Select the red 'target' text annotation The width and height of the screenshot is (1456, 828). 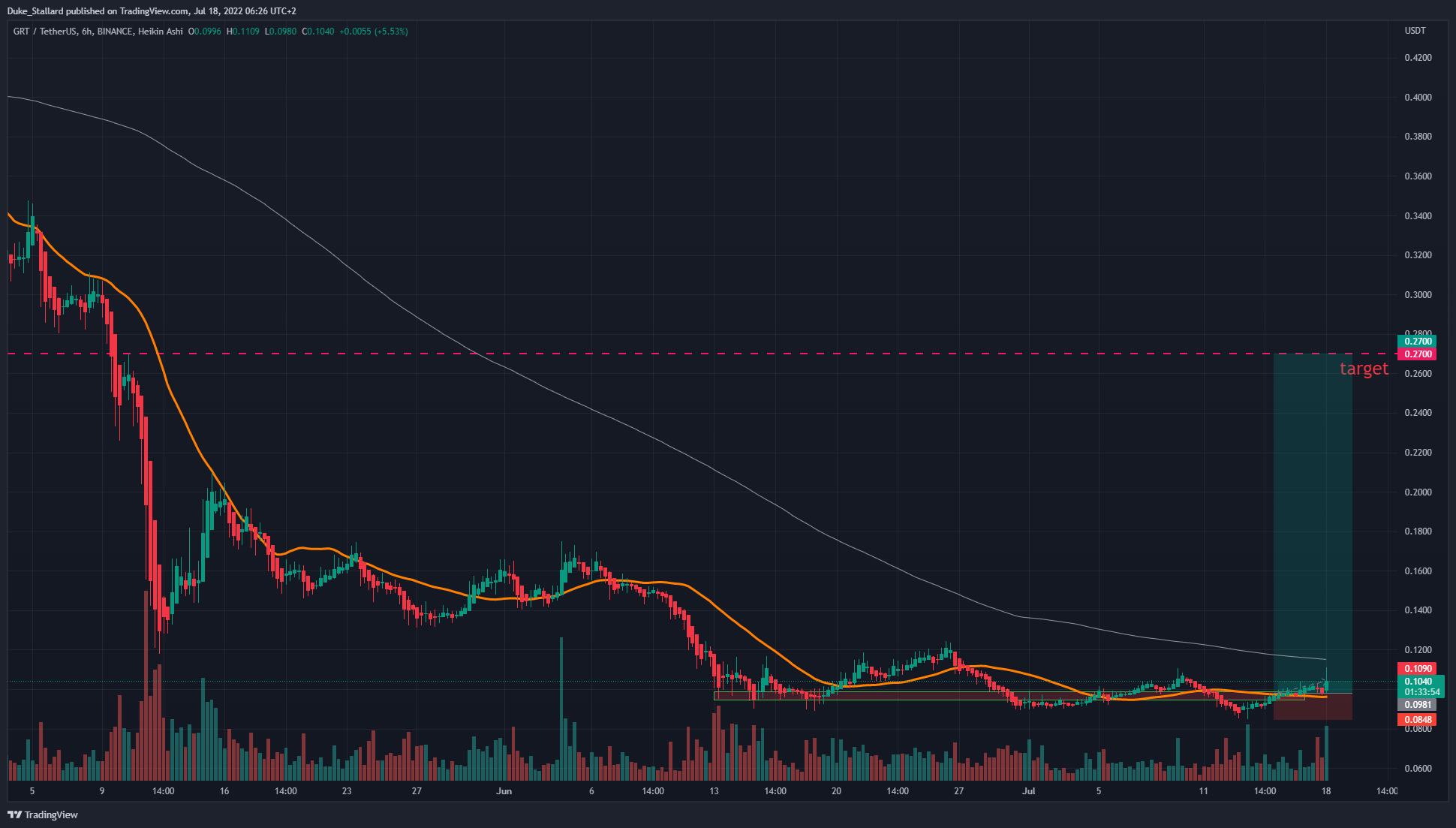click(x=1364, y=369)
